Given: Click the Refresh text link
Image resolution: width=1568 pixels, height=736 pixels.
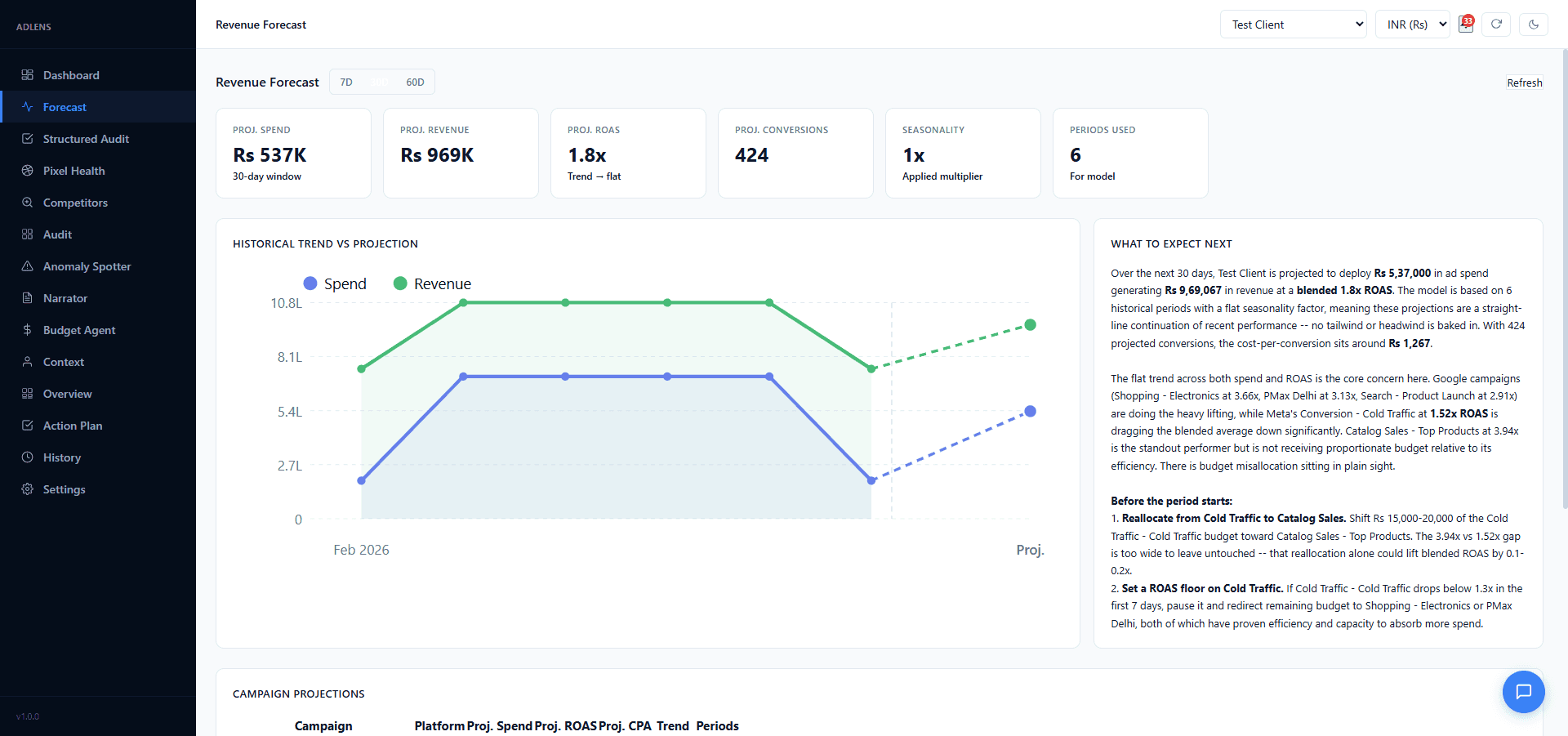Looking at the screenshot, I should point(1525,83).
